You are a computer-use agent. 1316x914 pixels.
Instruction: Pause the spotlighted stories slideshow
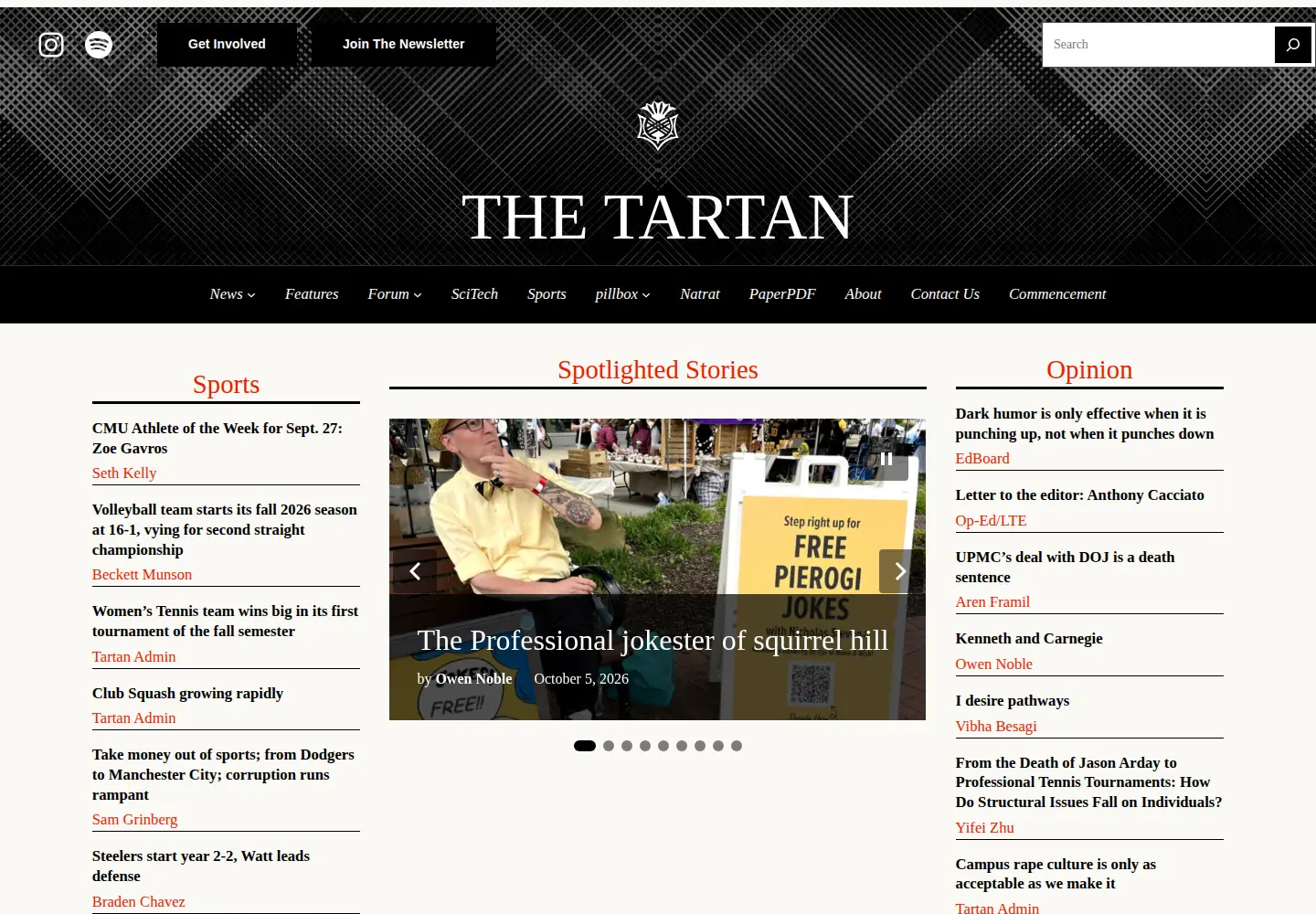pos(886,459)
